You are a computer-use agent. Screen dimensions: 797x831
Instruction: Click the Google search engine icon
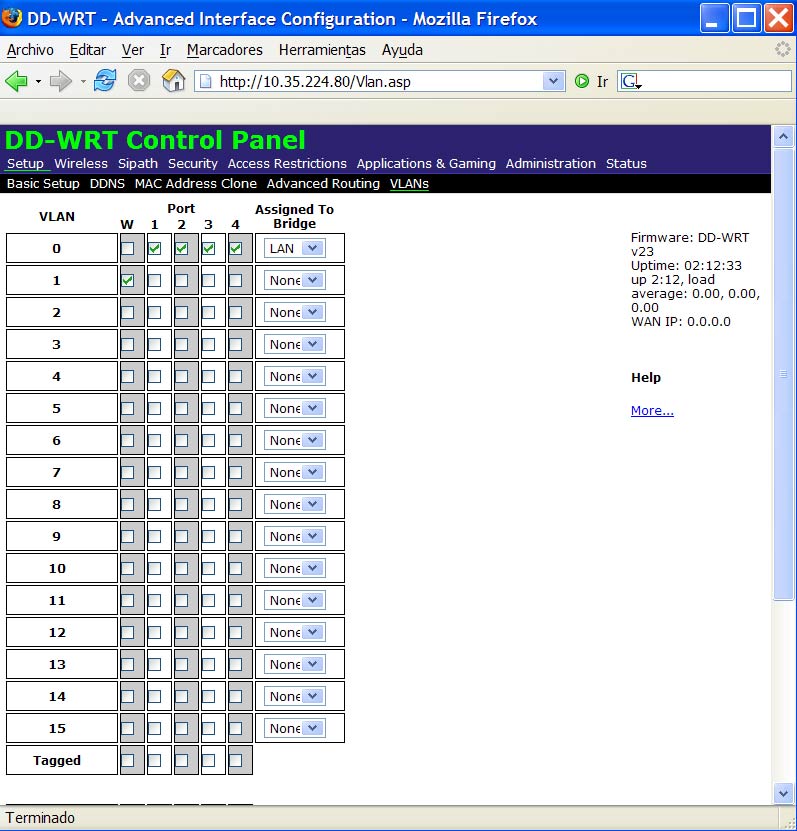630,82
